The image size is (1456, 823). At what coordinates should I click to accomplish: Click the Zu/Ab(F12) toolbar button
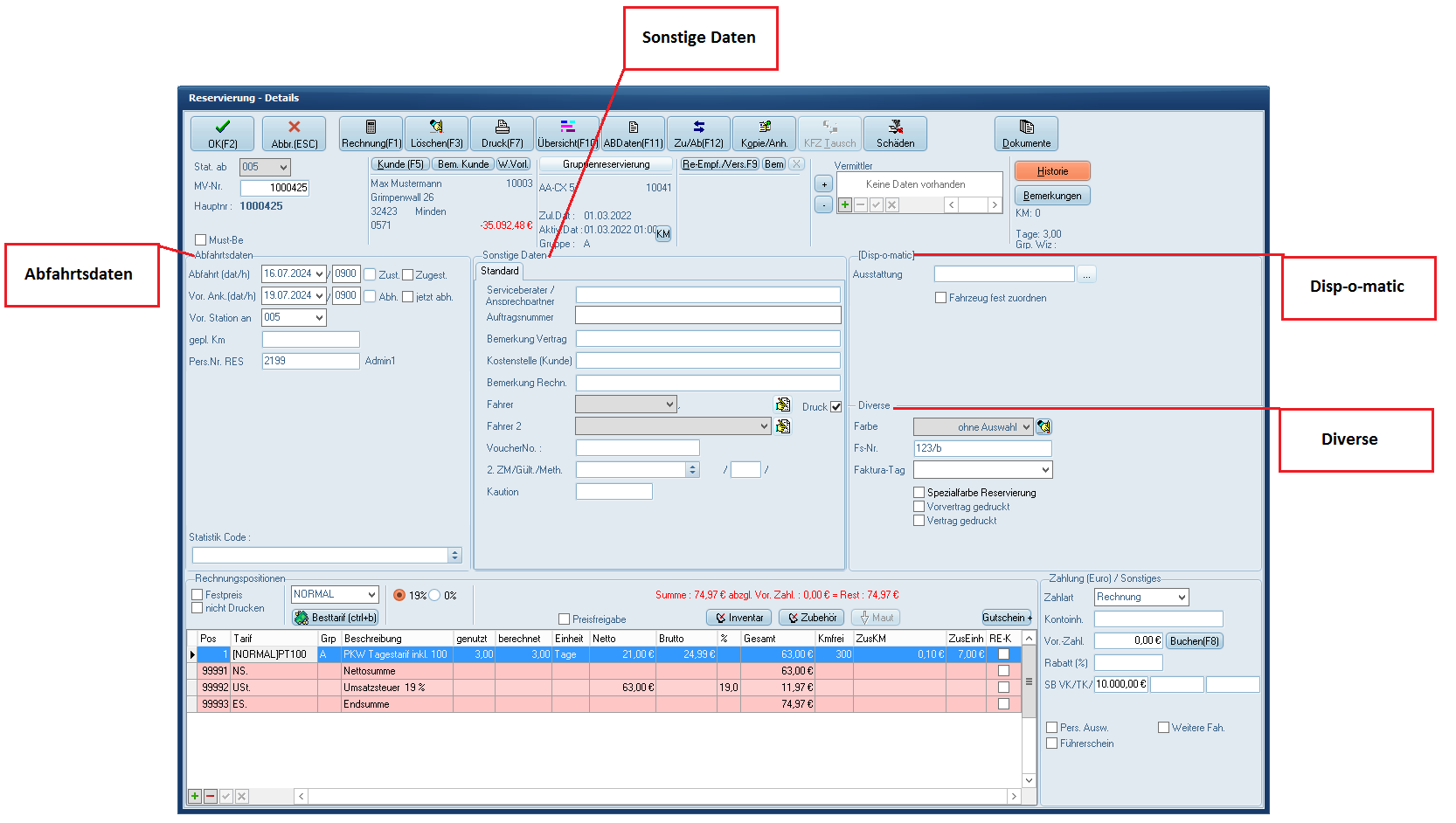[x=698, y=134]
